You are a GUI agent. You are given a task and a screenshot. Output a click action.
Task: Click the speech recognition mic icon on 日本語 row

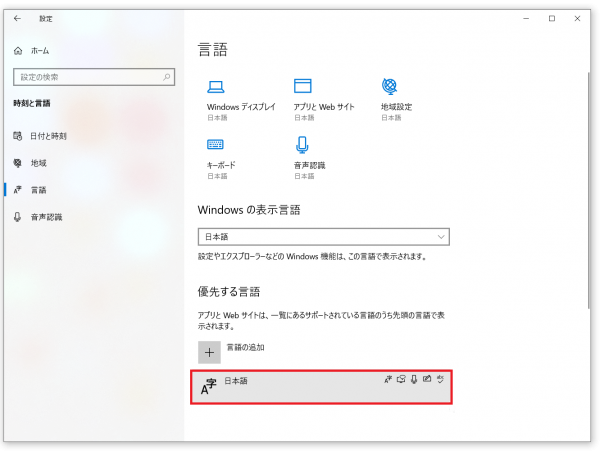414,379
